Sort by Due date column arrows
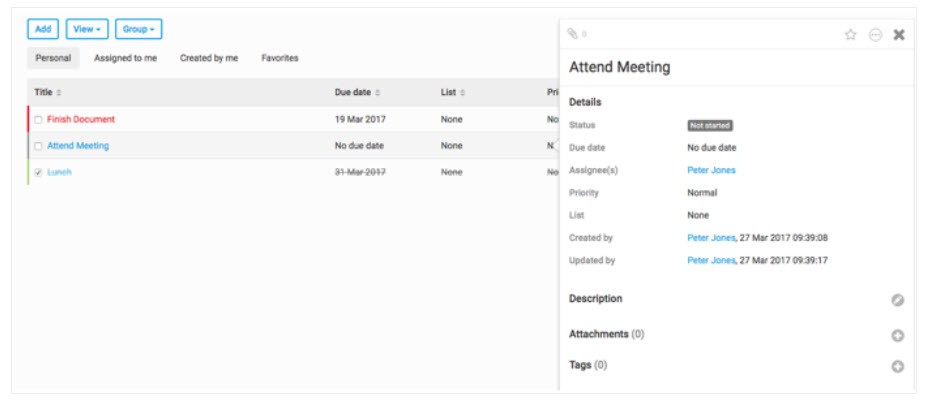Screen dimensions: 927x403 (x=377, y=93)
